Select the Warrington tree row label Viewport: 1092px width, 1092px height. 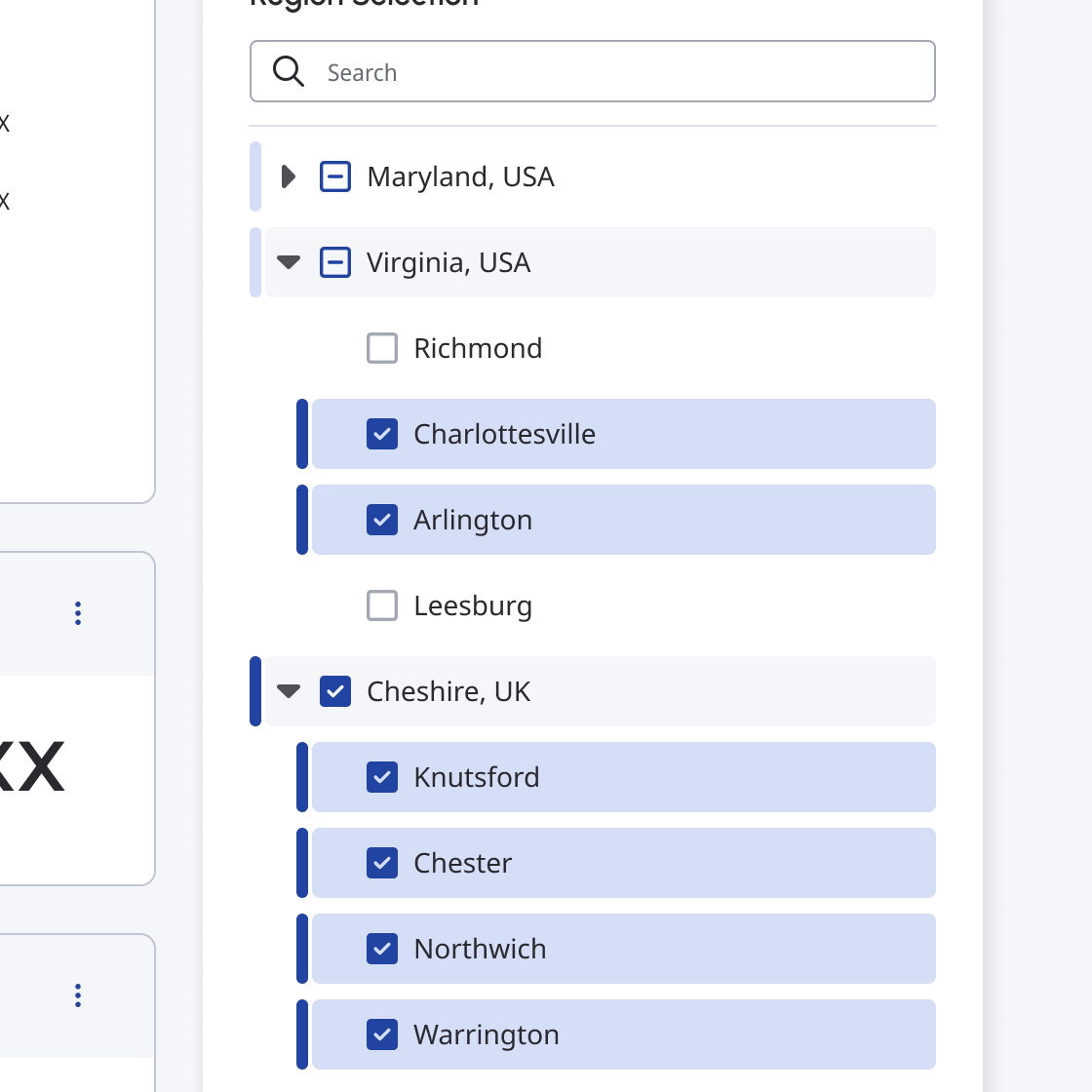[487, 1034]
